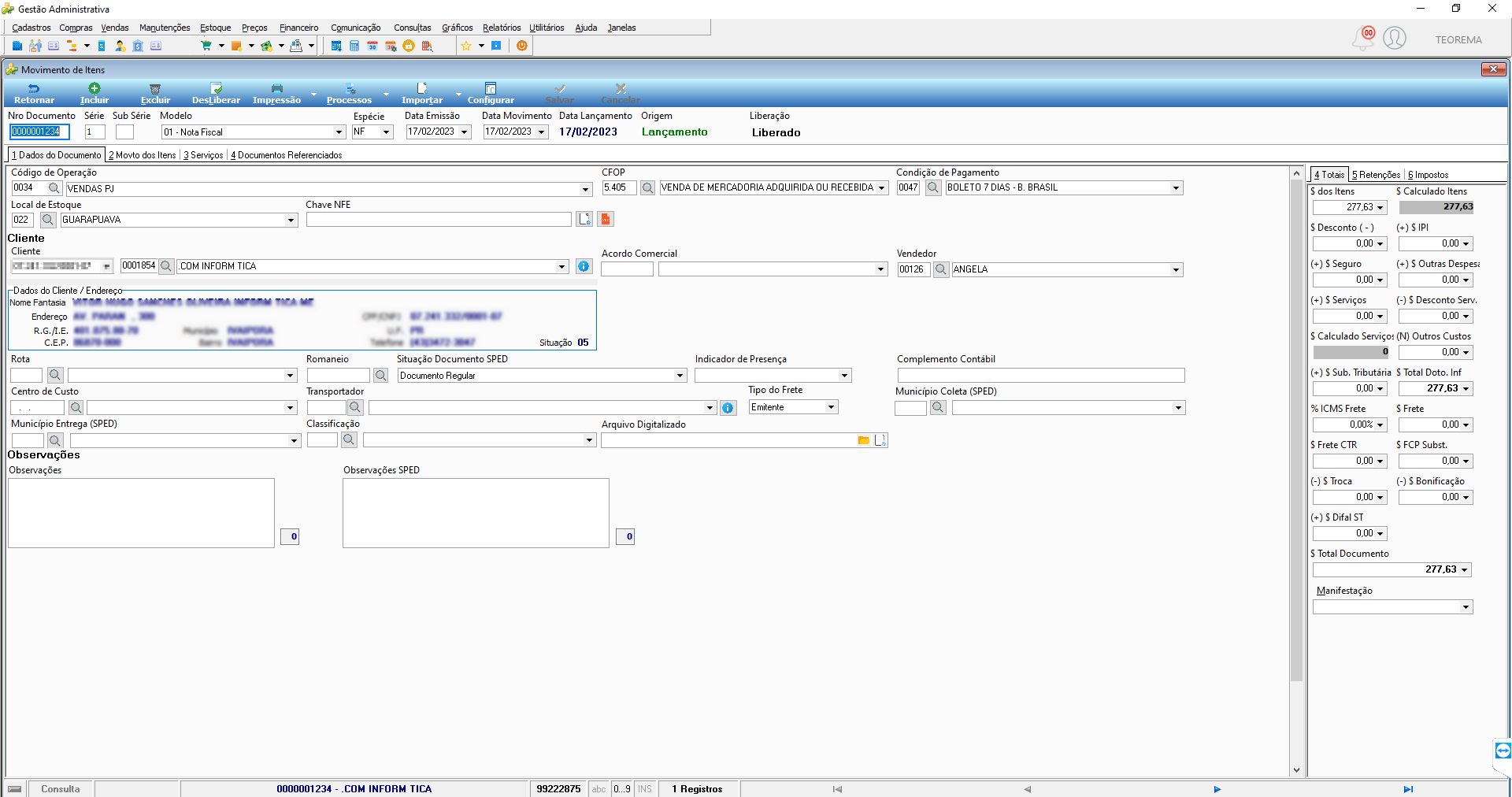Click the Retornar button in Movimento de Itens
The image size is (1512, 797).
coord(34,94)
